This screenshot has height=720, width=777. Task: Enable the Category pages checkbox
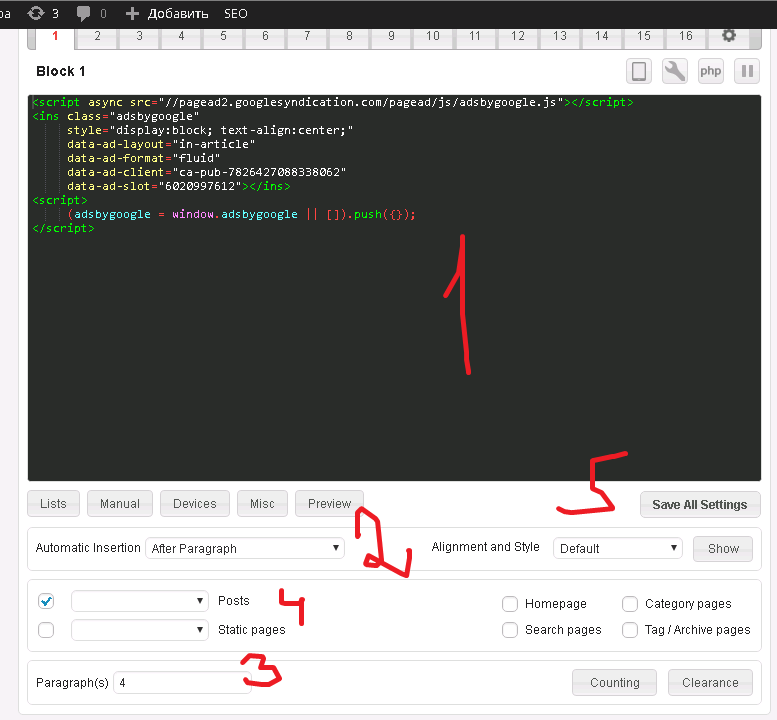tap(630, 604)
